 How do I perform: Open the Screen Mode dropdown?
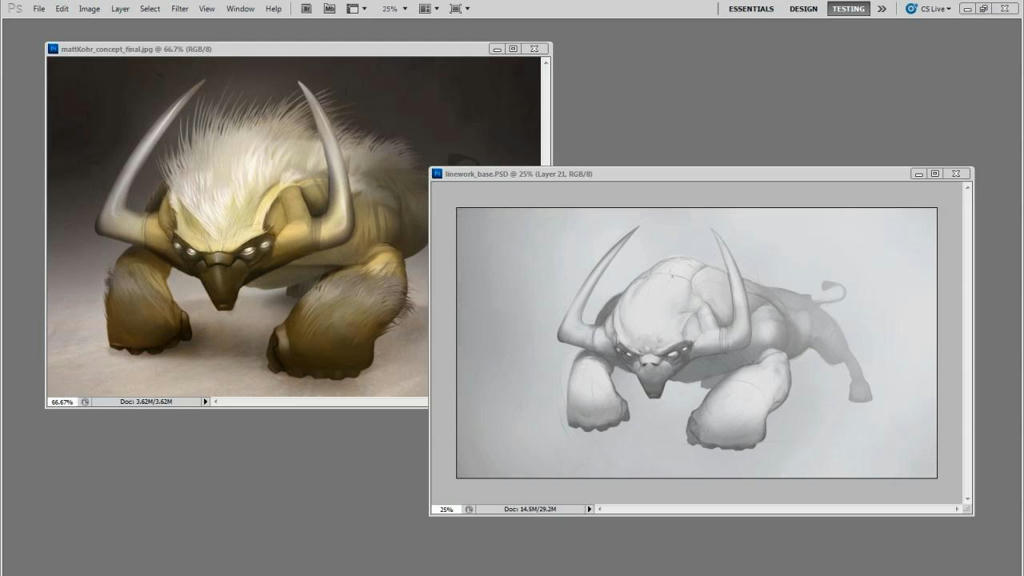[x=459, y=8]
